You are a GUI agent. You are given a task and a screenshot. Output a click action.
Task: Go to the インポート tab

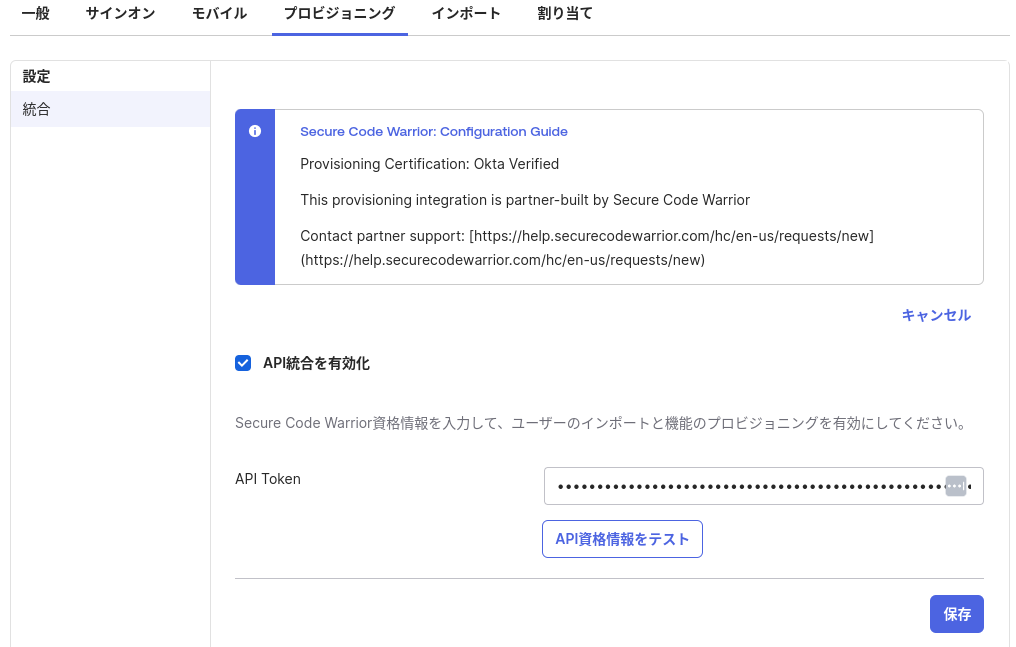pos(466,14)
